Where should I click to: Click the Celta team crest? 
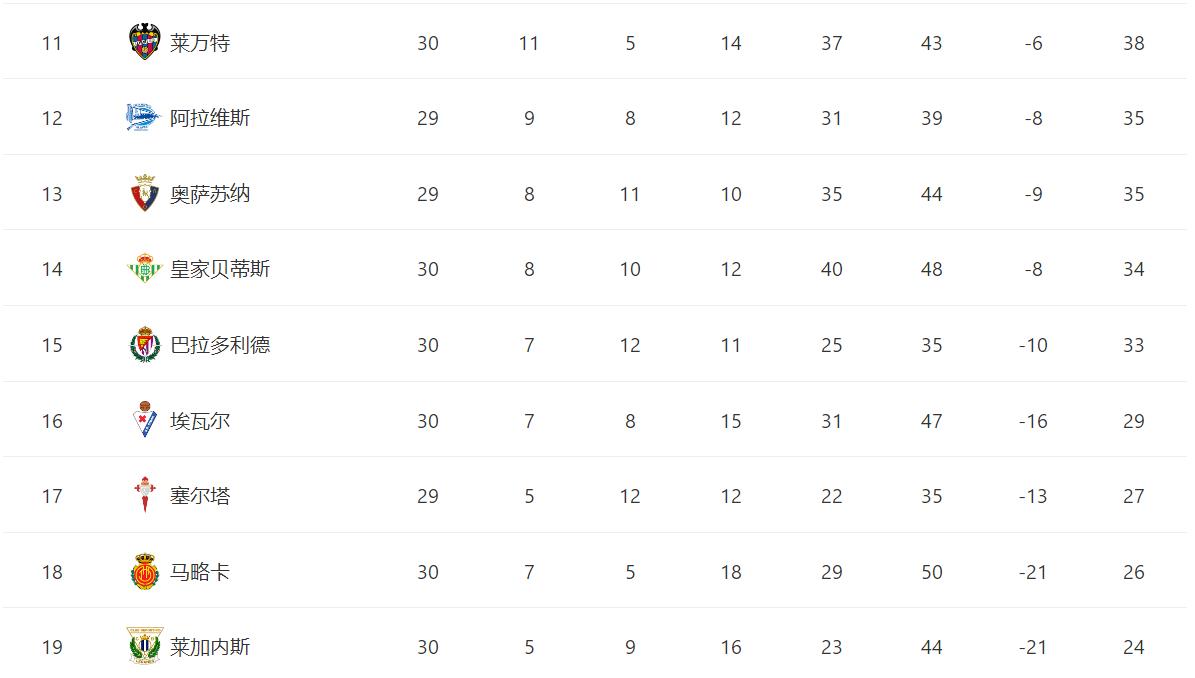pos(145,496)
